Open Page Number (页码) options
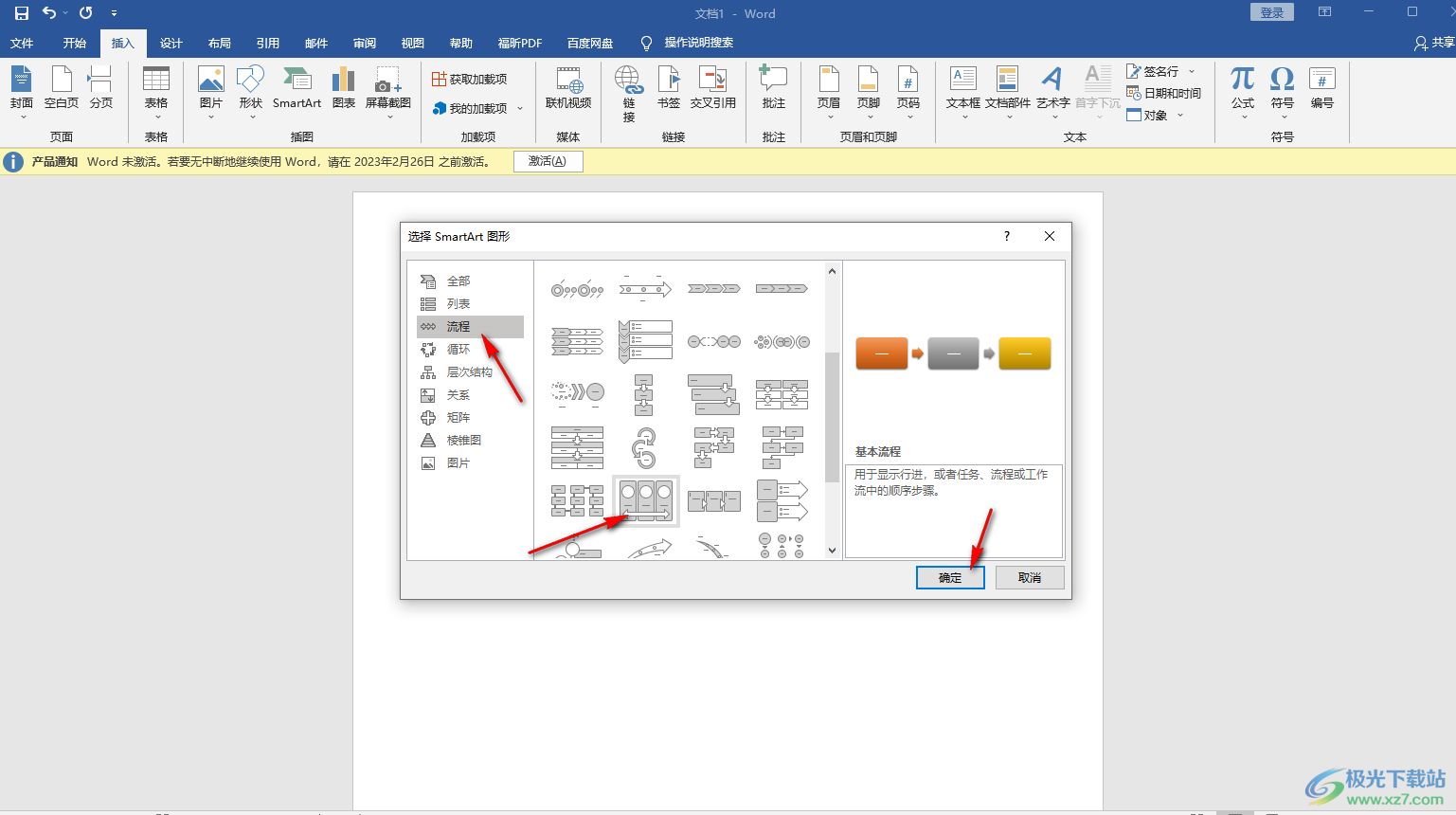The height and width of the screenshot is (815, 1456). click(908, 92)
